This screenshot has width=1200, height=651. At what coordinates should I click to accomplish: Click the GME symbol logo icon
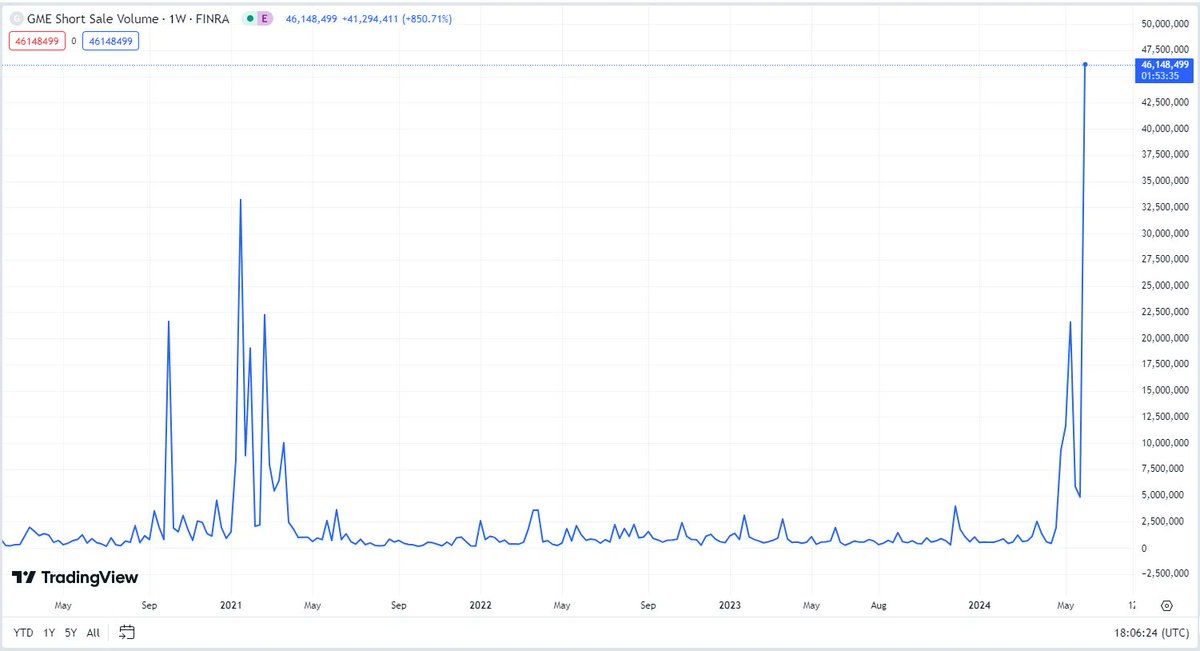(16, 18)
